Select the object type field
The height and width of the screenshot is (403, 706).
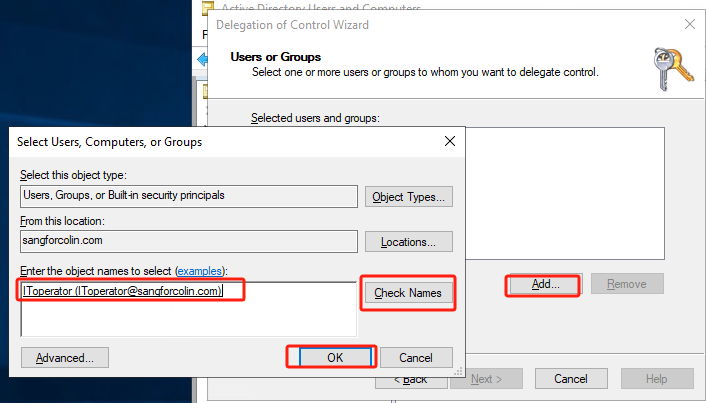coord(189,196)
